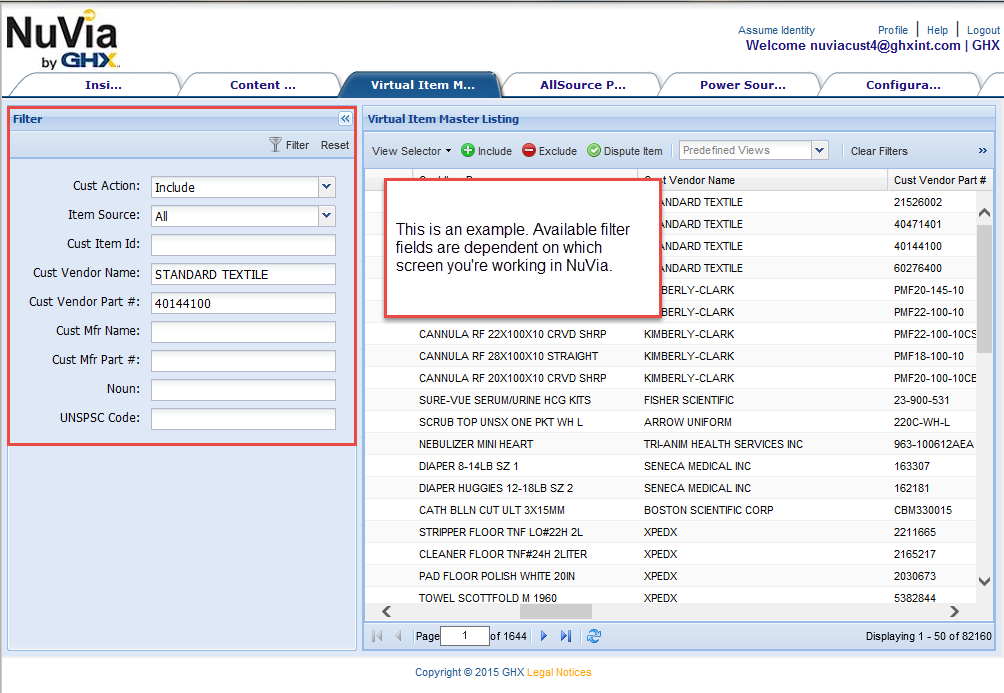The height and width of the screenshot is (693, 1004).
Task: Open the Predefined Views combo box
Action: tap(820, 151)
